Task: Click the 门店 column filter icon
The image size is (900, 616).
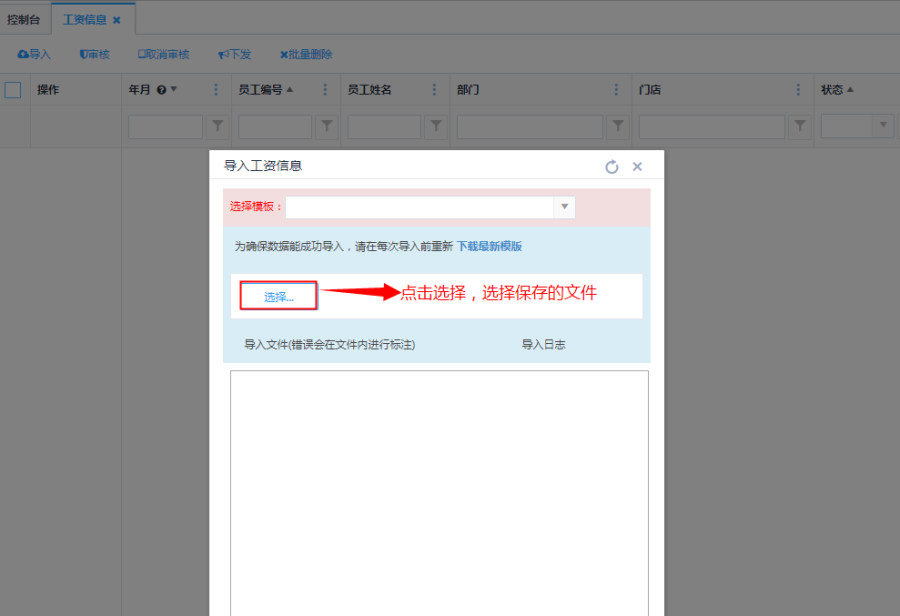Action: [800, 126]
